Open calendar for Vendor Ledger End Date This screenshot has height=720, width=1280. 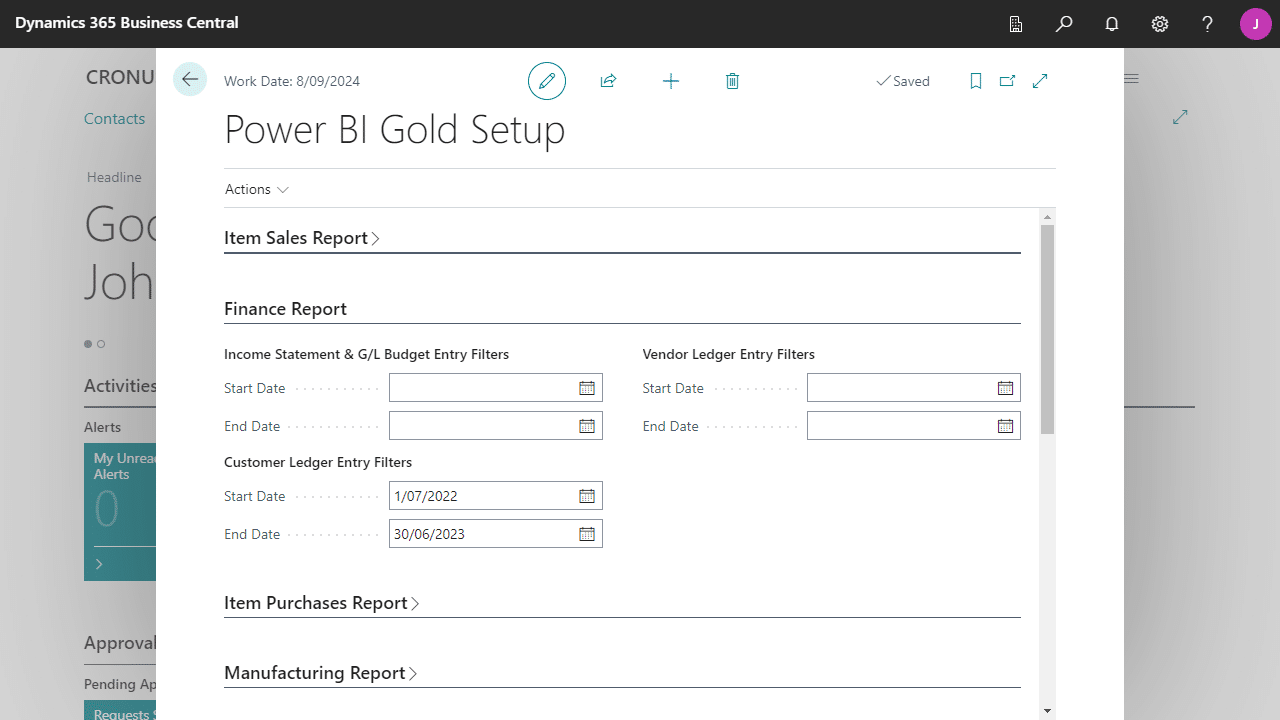[1005, 426]
